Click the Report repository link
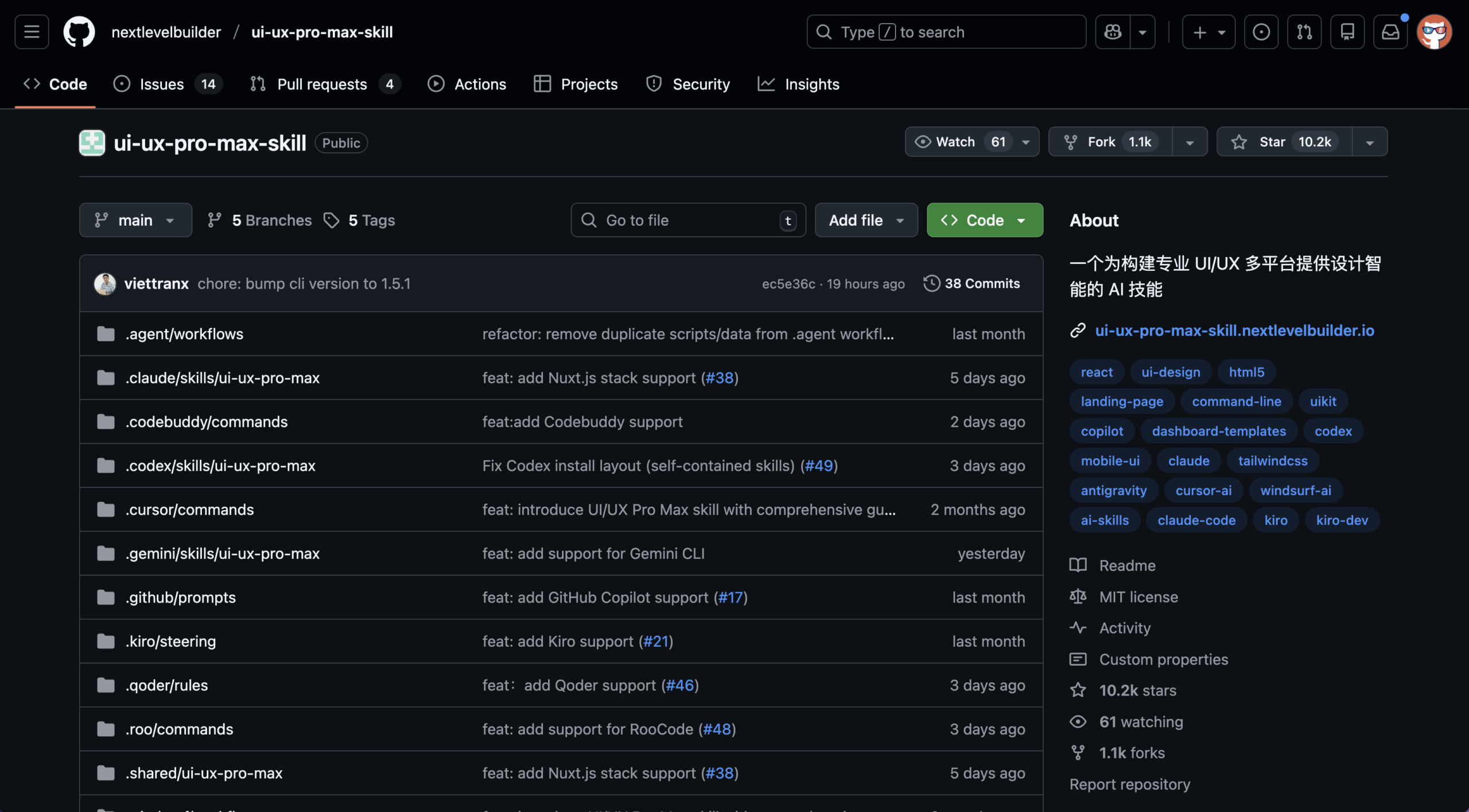 [1129, 784]
